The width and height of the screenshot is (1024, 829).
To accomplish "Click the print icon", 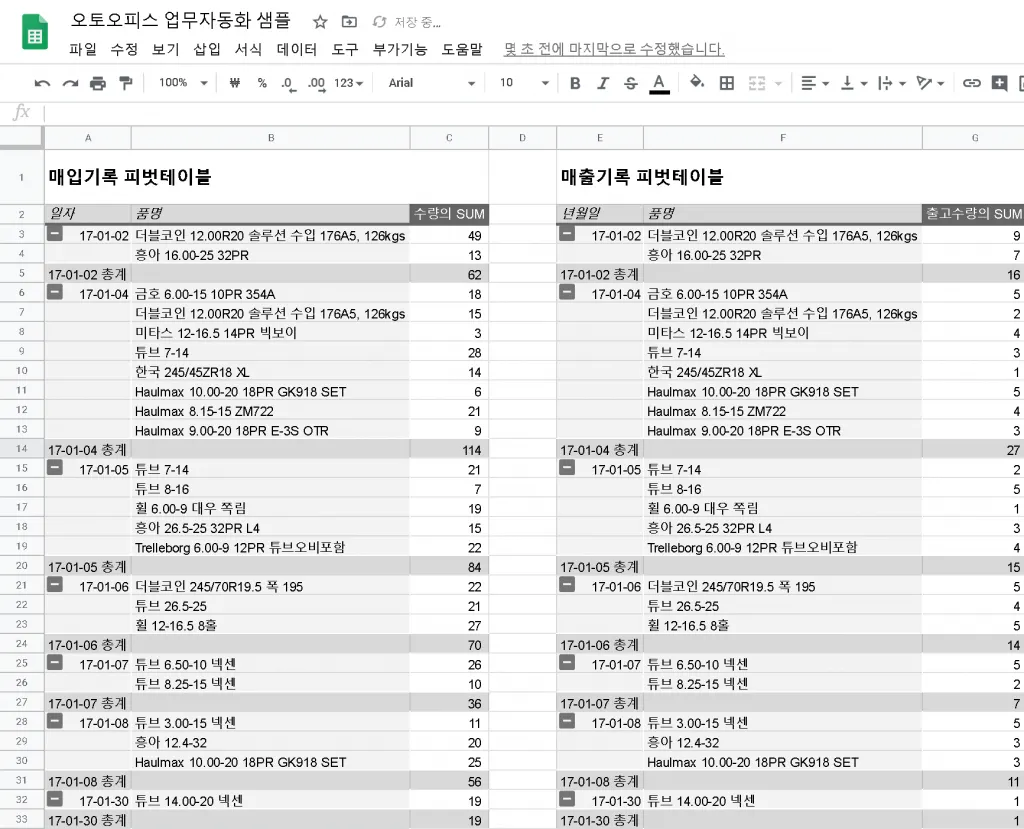I will (x=98, y=83).
